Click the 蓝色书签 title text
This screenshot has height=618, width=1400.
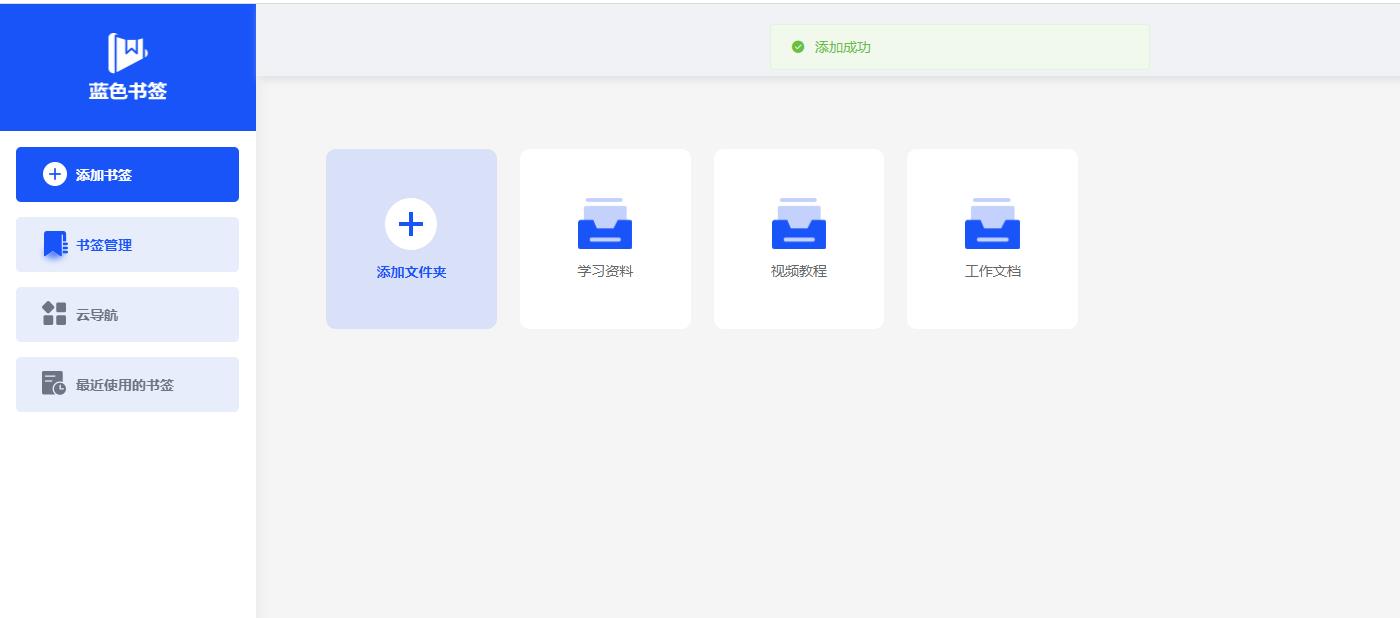(127, 91)
